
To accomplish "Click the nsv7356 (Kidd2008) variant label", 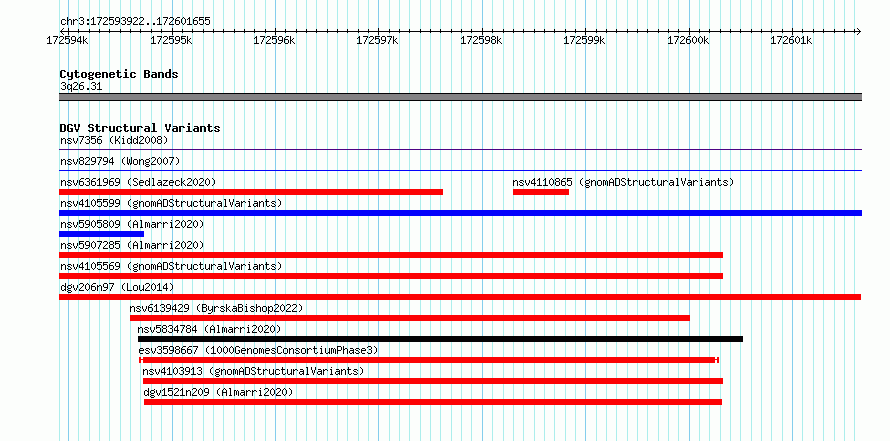I will point(114,140).
